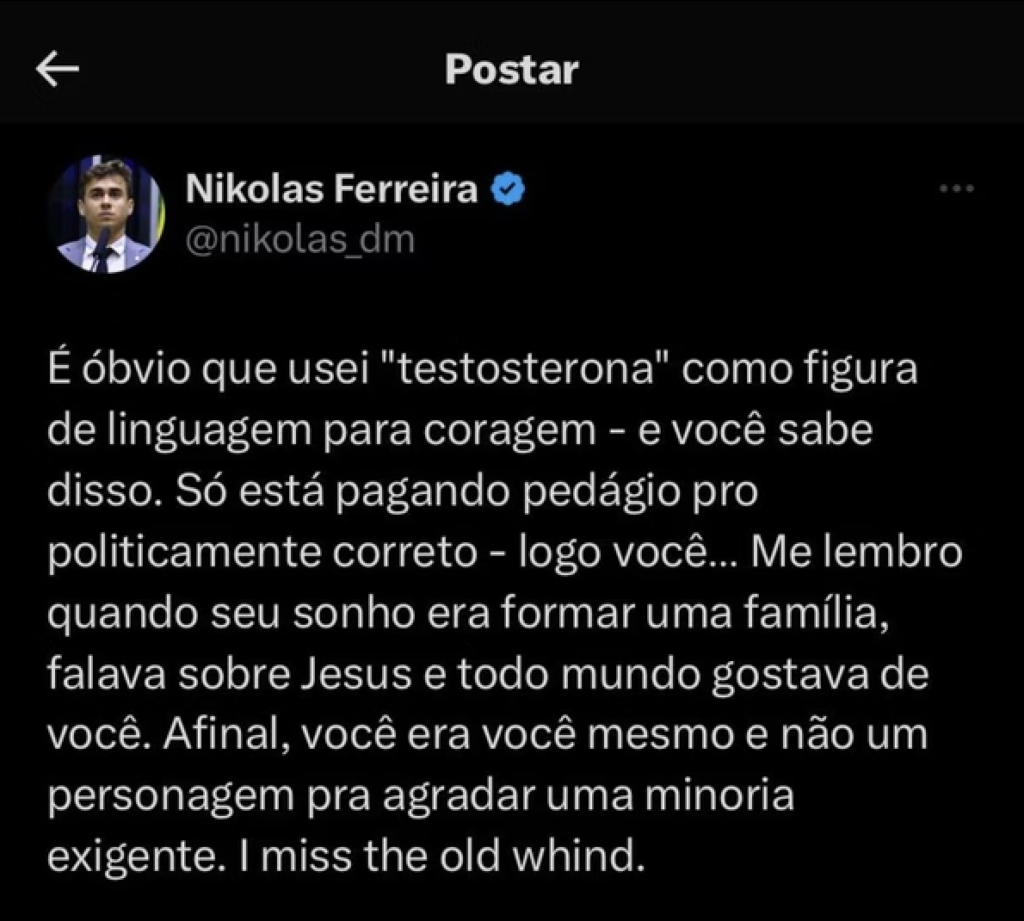Tap the @nikolas_dm handle
This screenshot has height=921, width=1024.
coord(299,240)
